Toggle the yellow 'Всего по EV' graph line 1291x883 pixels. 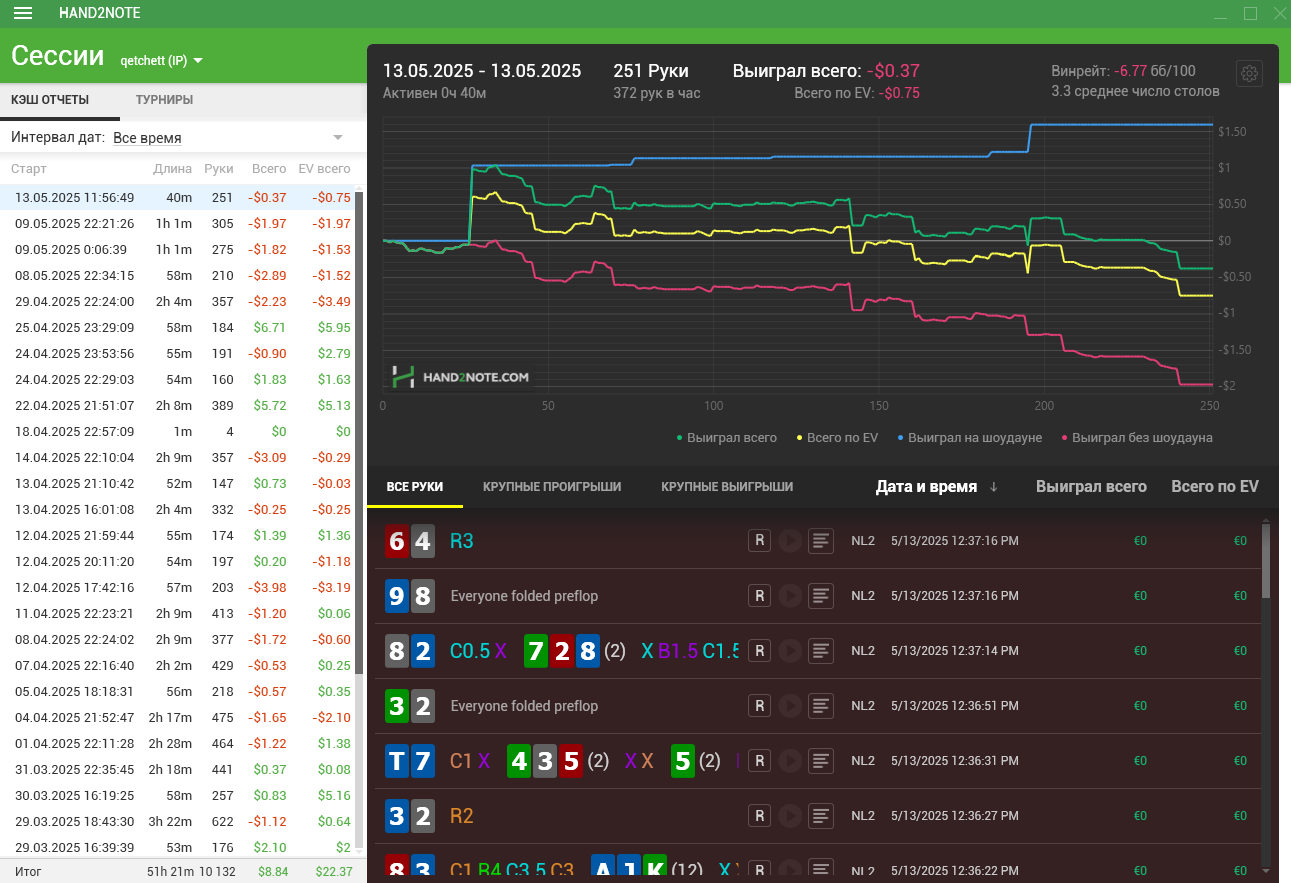tap(837, 437)
